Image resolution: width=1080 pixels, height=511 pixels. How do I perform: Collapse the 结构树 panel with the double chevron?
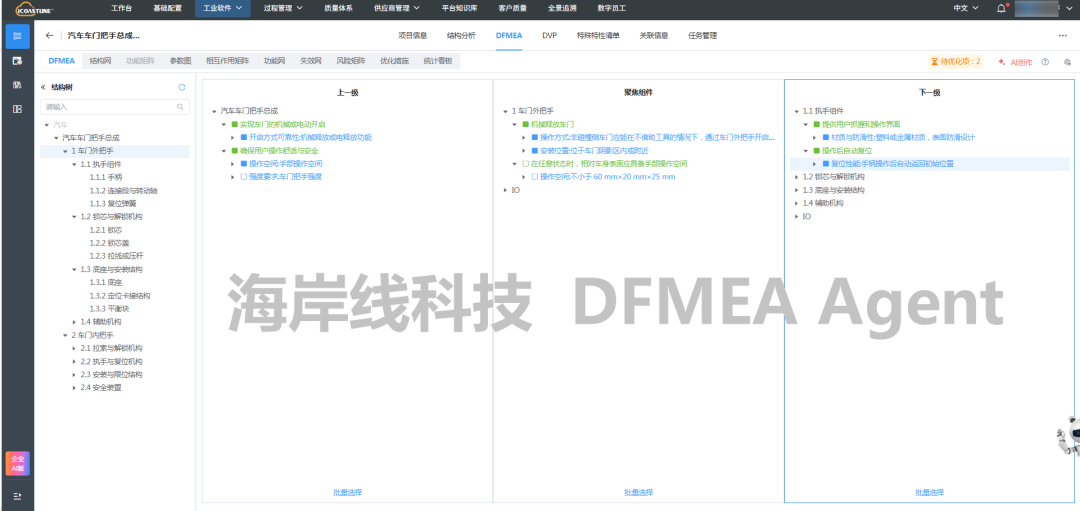coord(43,88)
